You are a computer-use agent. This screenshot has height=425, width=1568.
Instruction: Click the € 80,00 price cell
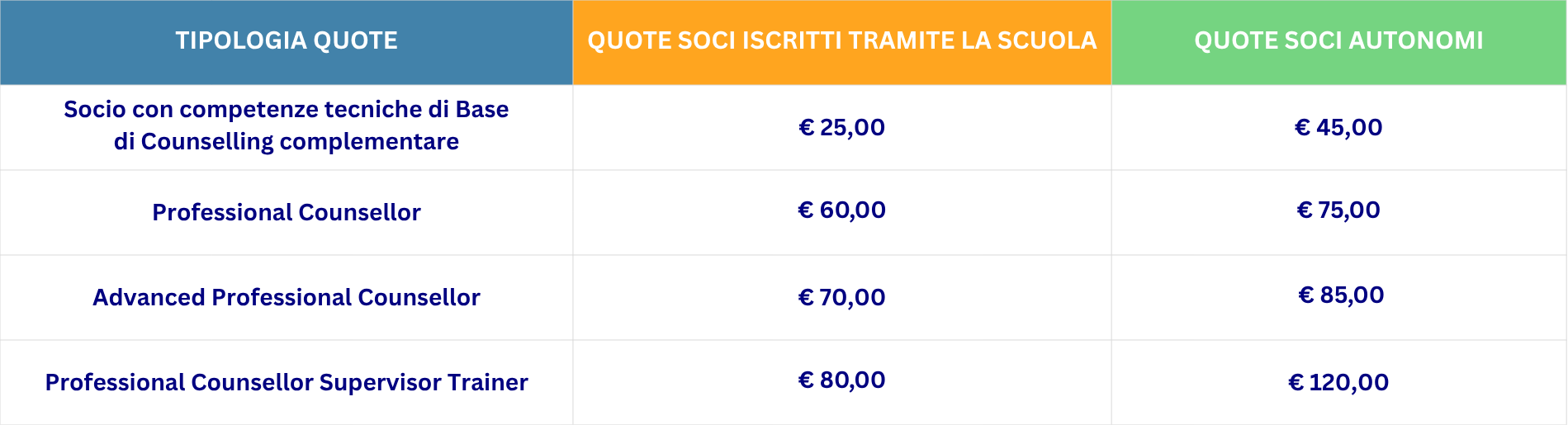point(841,380)
